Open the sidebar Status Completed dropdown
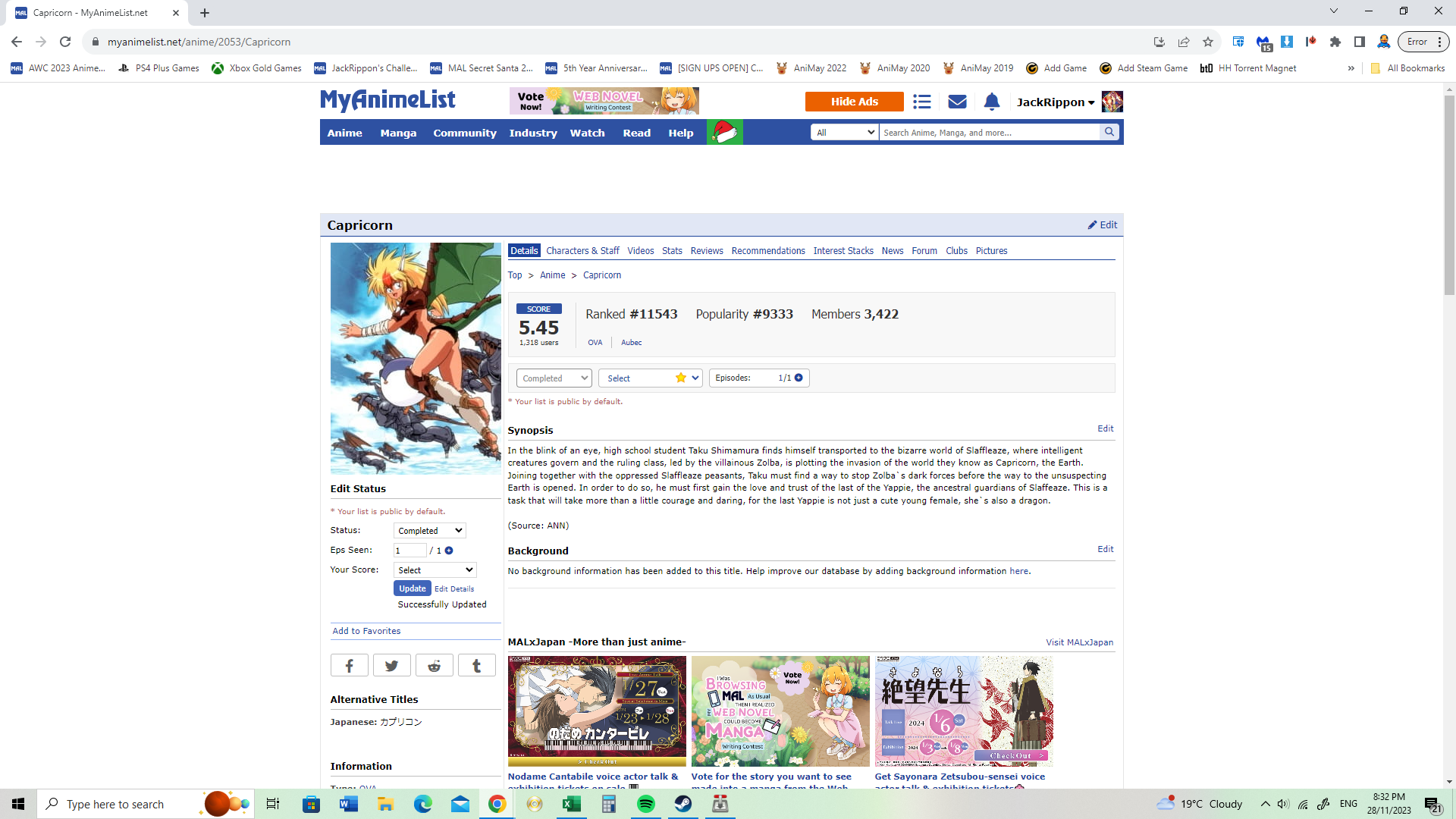Viewport: 1456px width, 819px height. coord(429,531)
